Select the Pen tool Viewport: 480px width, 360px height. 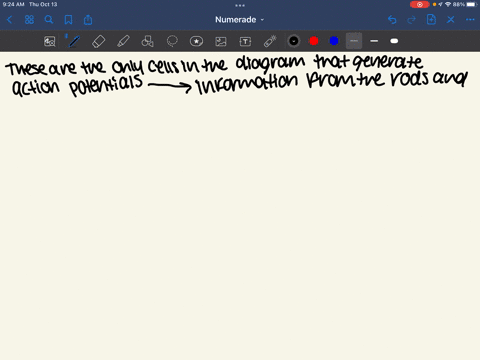point(74,41)
